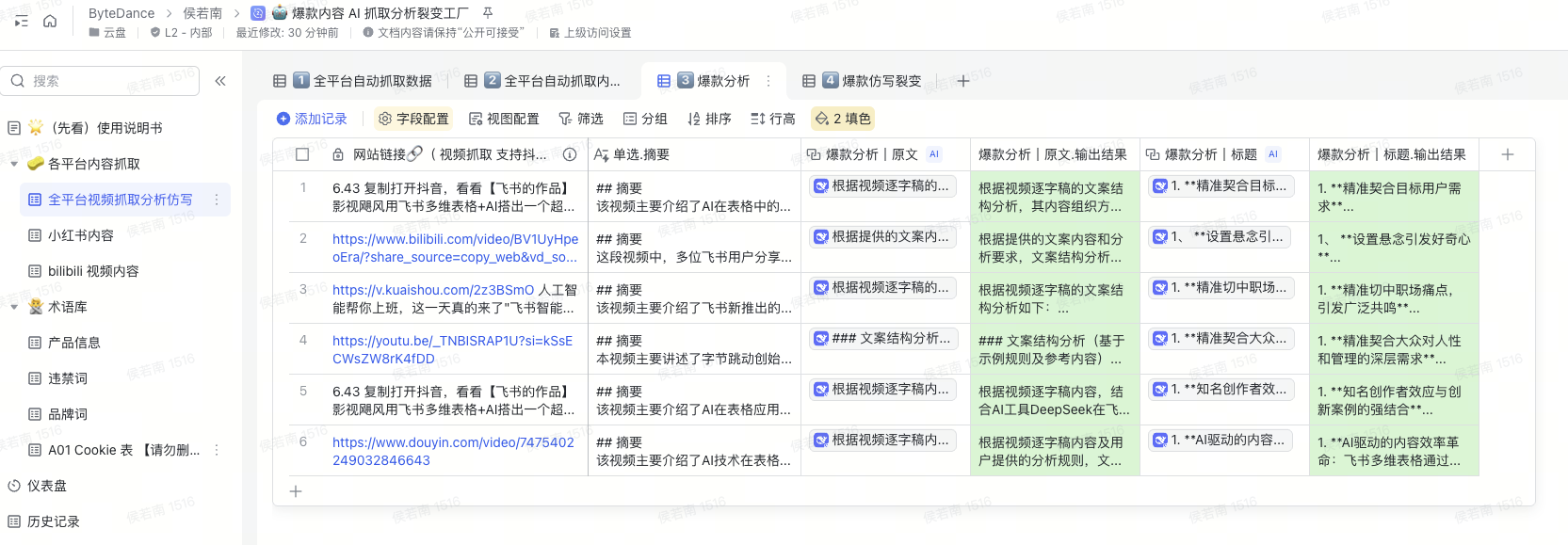This screenshot has height=545, width=1568.
Task: Click info icon in 网站链接 column header
Action: point(570,154)
